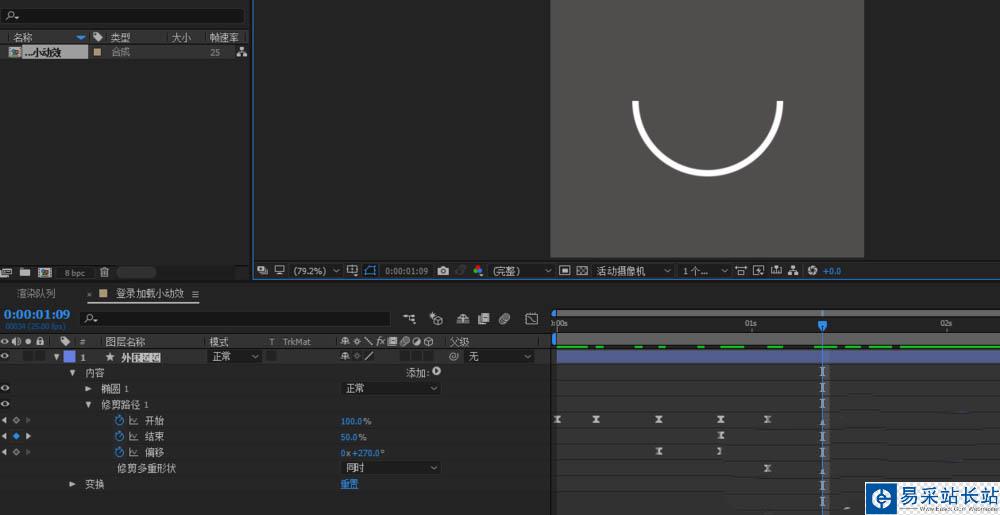Image resolution: width=1000 pixels, height=515 pixels.
Task: Select the 登录加载小动效 composition tab
Action: pos(149,294)
